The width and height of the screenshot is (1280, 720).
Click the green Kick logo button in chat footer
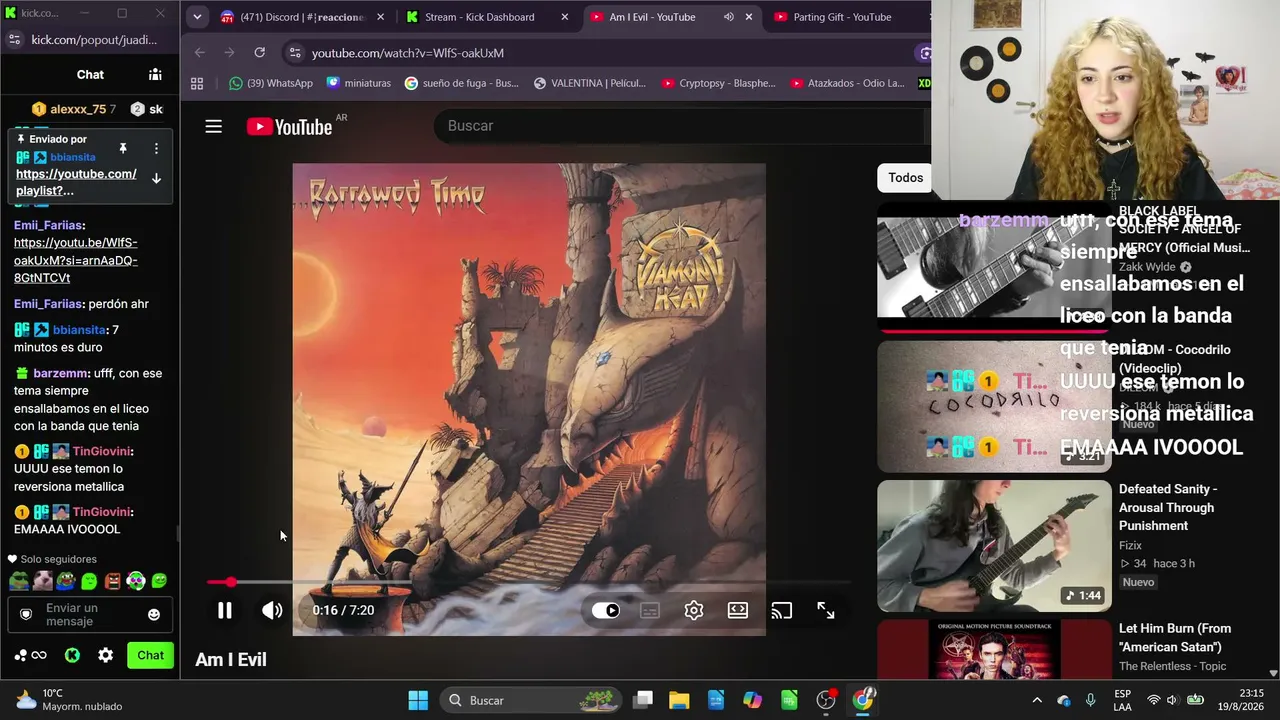(x=72, y=655)
